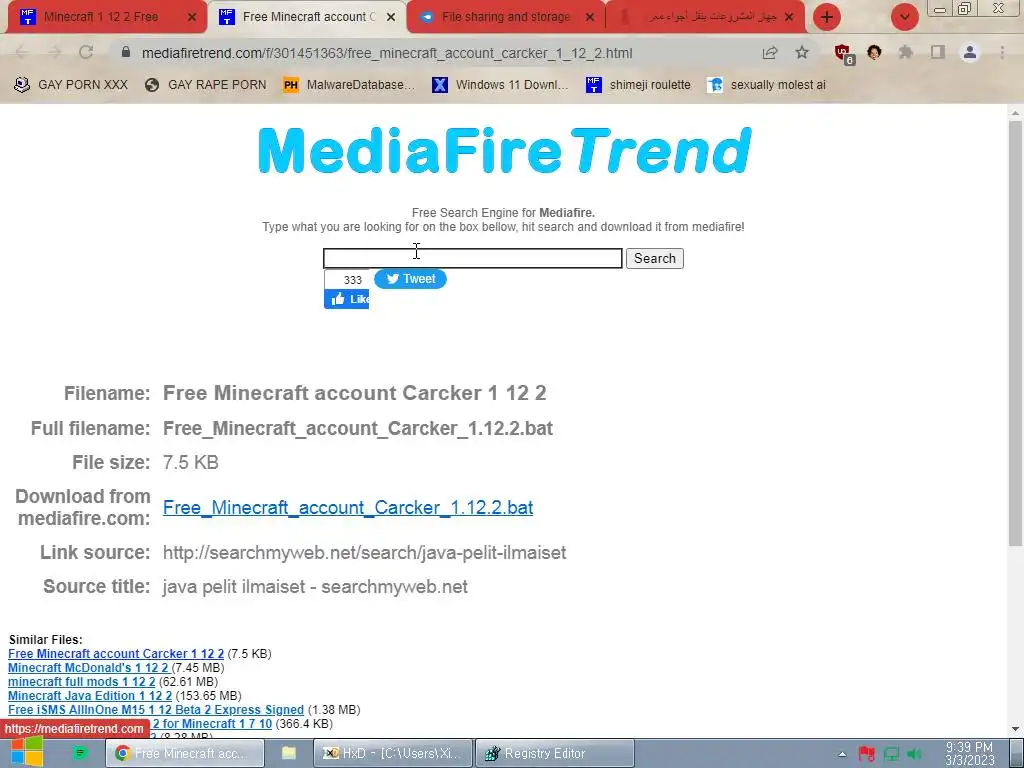Click the network tray icon
Viewport: 1024px width, 768px height.
click(891, 754)
